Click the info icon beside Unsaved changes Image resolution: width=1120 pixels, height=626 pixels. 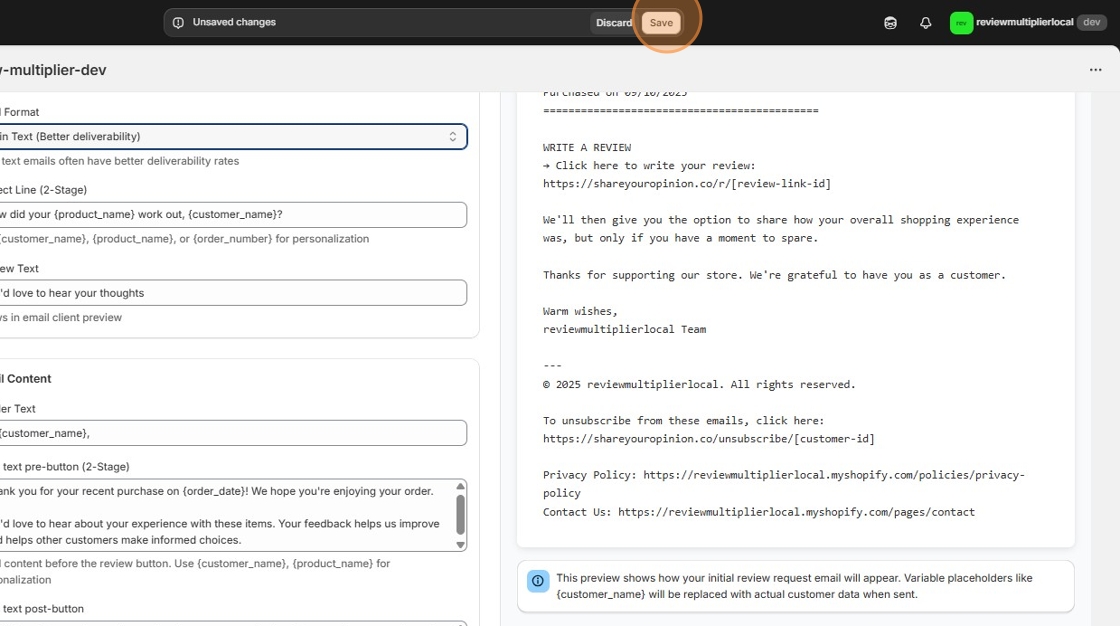click(180, 21)
